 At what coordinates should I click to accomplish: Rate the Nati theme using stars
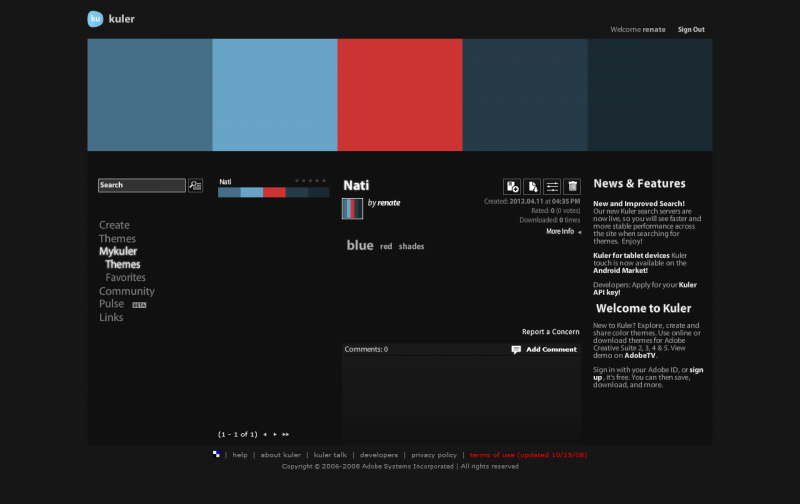[x=310, y=181]
